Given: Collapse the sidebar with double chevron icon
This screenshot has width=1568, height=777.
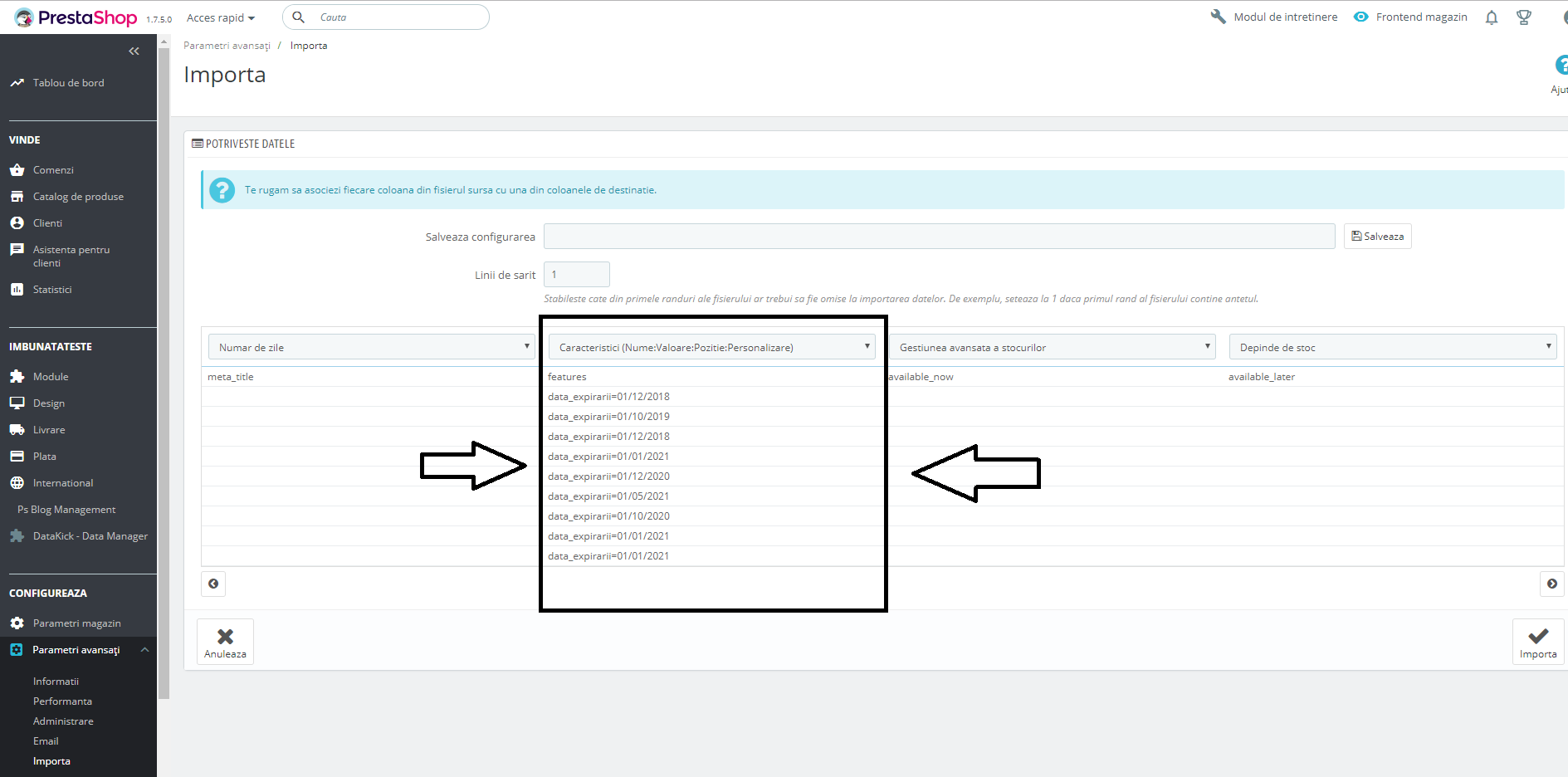Looking at the screenshot, I should click(134, 51).
